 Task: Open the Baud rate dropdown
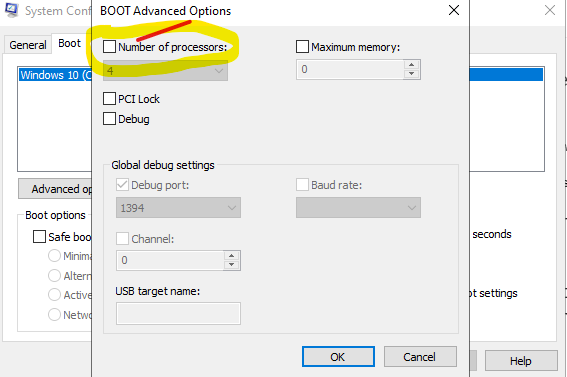358,207
